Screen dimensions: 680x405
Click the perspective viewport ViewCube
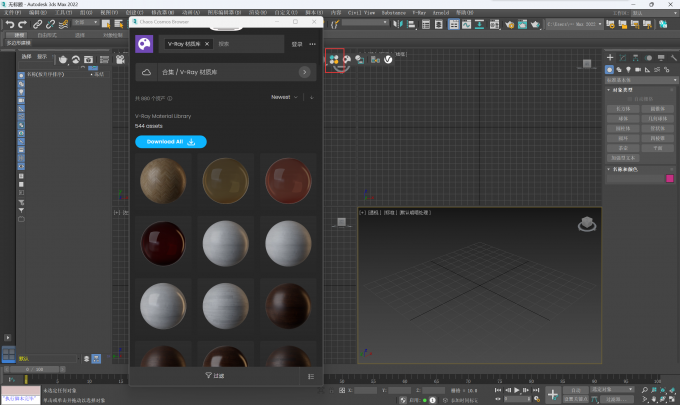[x=587, y=224]
